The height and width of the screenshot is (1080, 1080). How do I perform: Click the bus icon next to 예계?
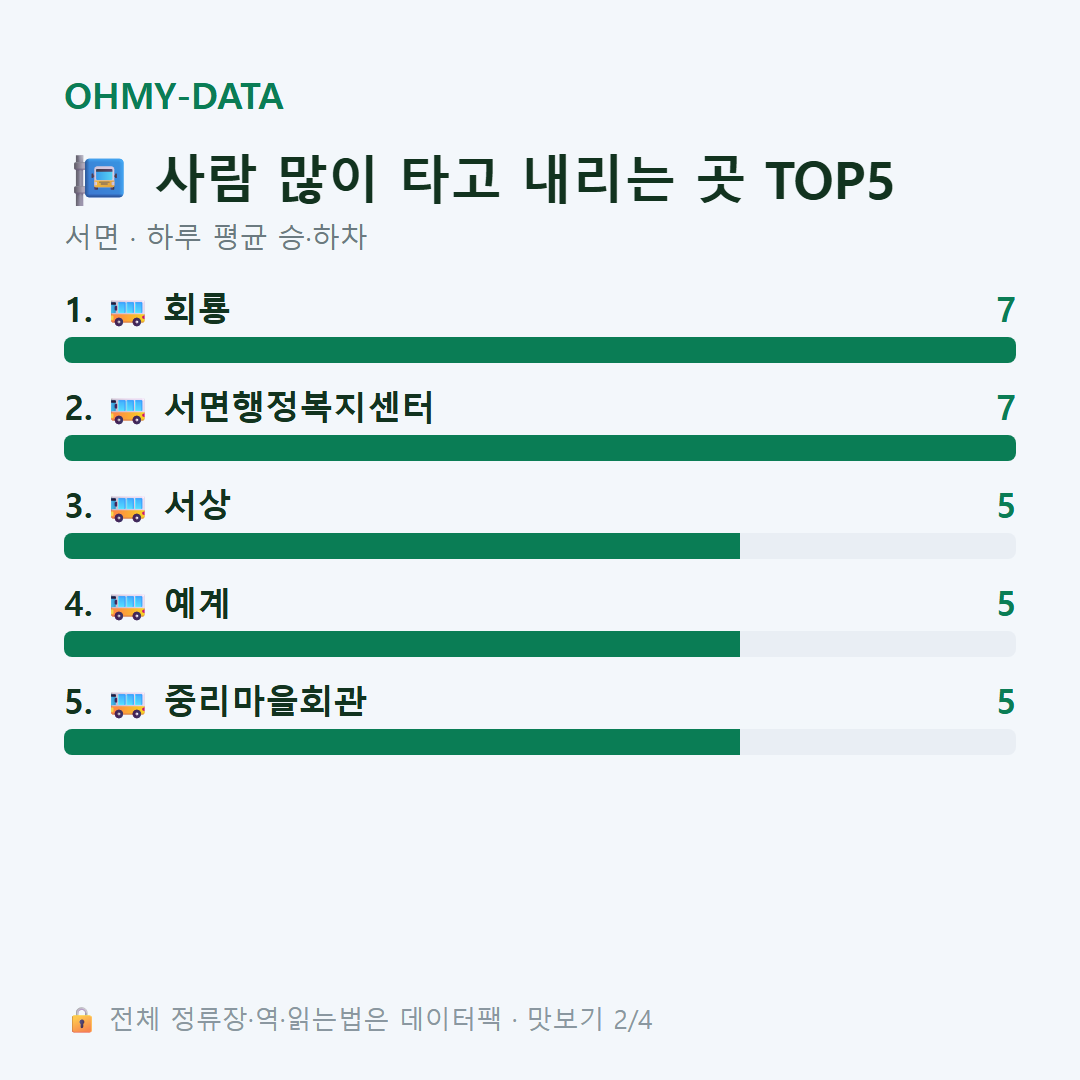coord(128,605)
